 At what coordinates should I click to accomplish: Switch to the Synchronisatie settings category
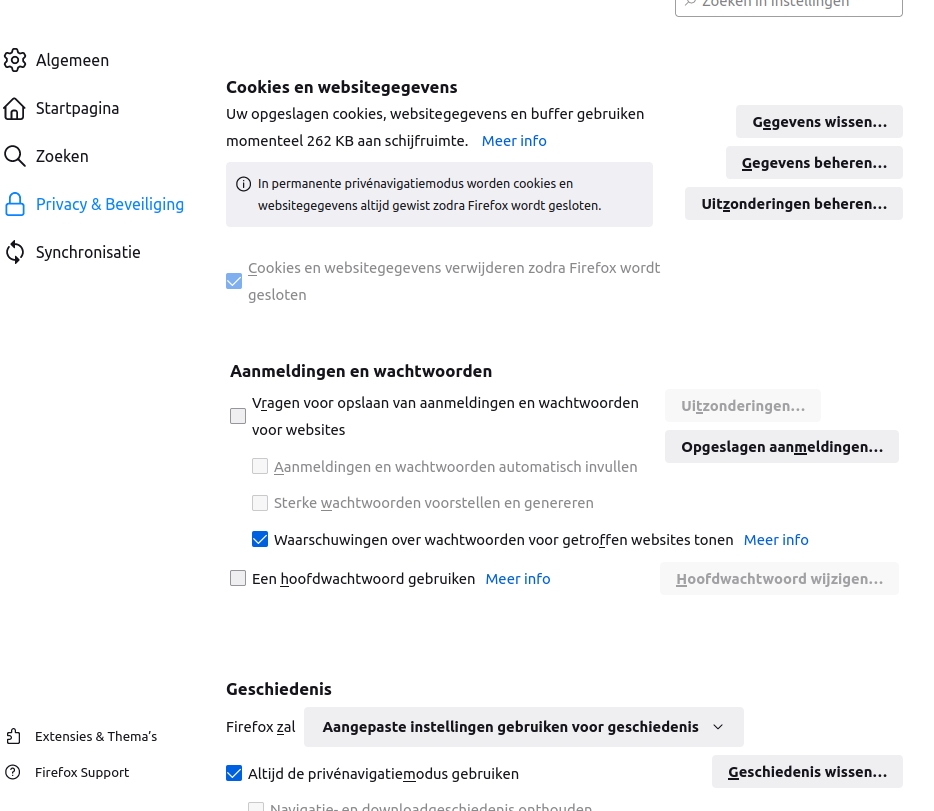click(88, 252)
